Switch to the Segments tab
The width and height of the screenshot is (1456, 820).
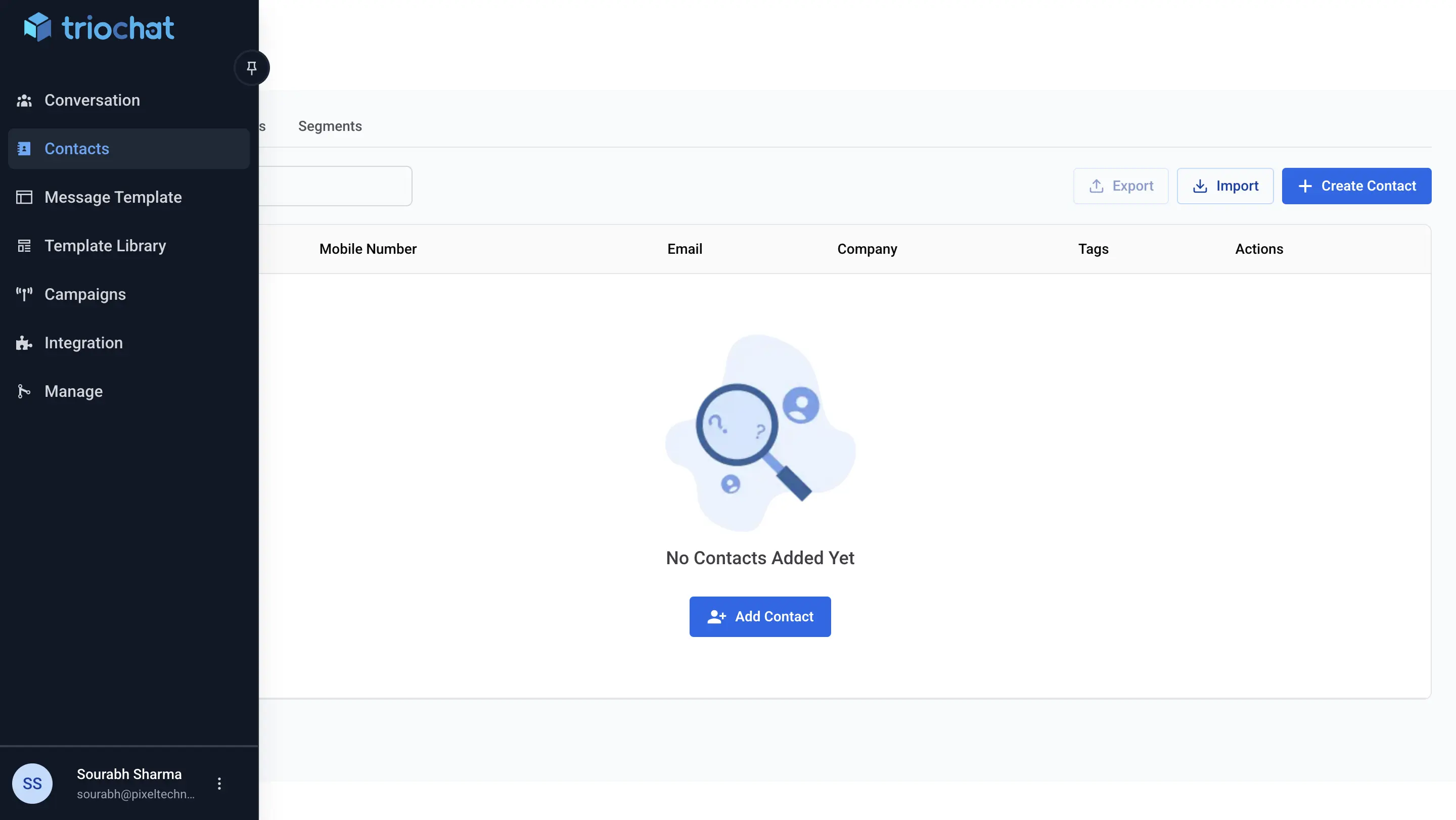[330, 126]
